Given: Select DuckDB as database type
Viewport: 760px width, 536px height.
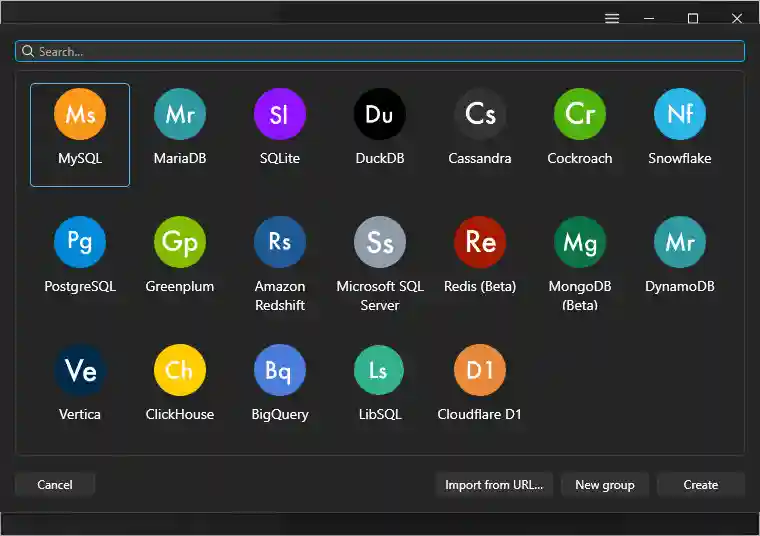Looking at the screenshot, I should [x=380, y=114].
